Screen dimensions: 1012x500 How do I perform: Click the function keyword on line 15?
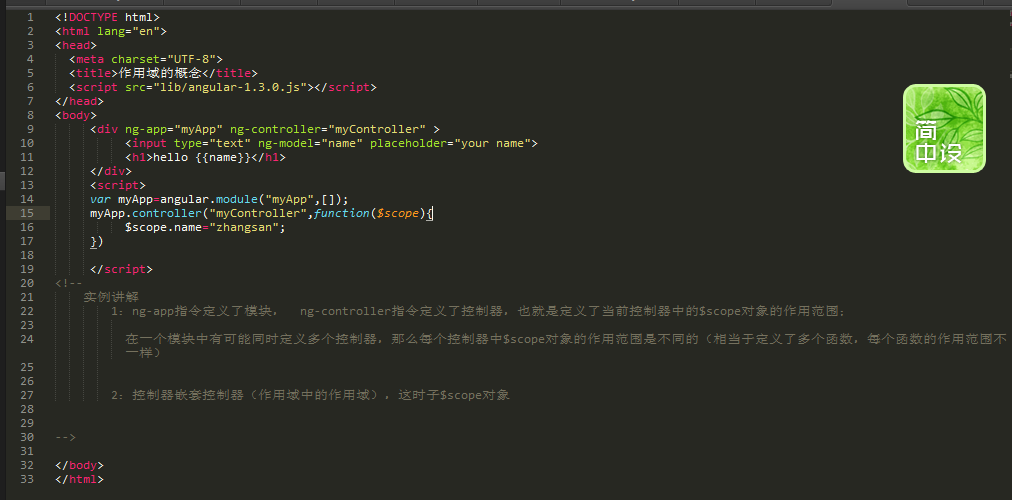pyautogui.click(x=341, y=213)
